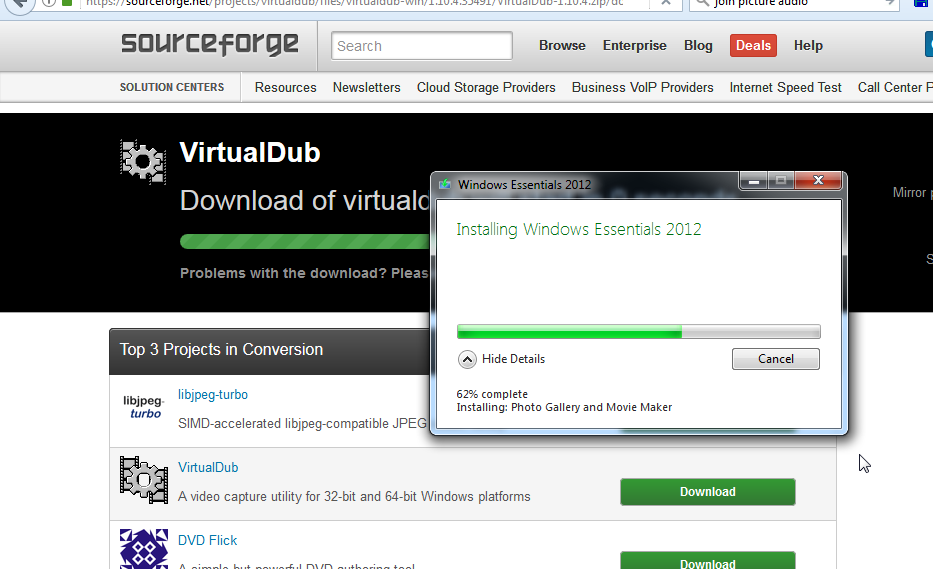Screen dimensions: 933x569
Task: Click browser back arrow button
Action: point(19,4)
